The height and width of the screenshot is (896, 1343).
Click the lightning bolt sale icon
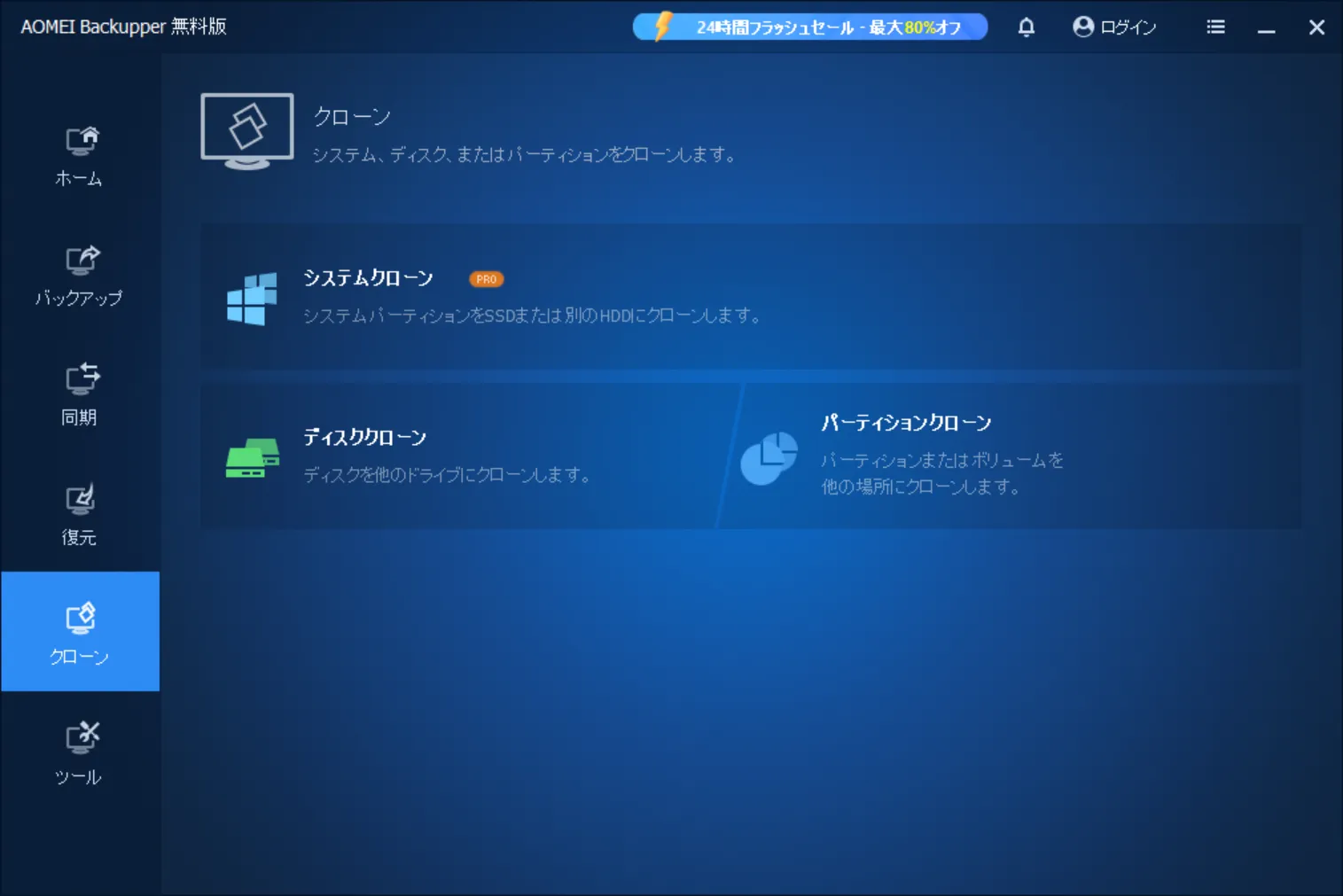[x=662, y=27]
